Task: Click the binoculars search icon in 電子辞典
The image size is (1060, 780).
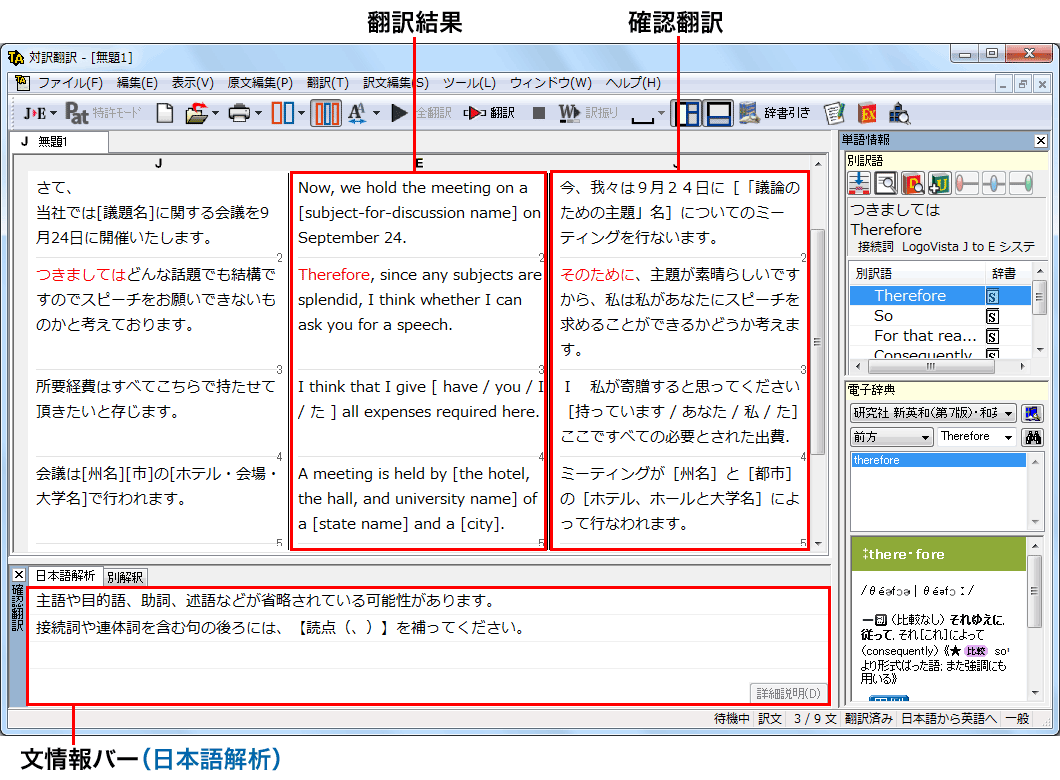Action: 1033,437
